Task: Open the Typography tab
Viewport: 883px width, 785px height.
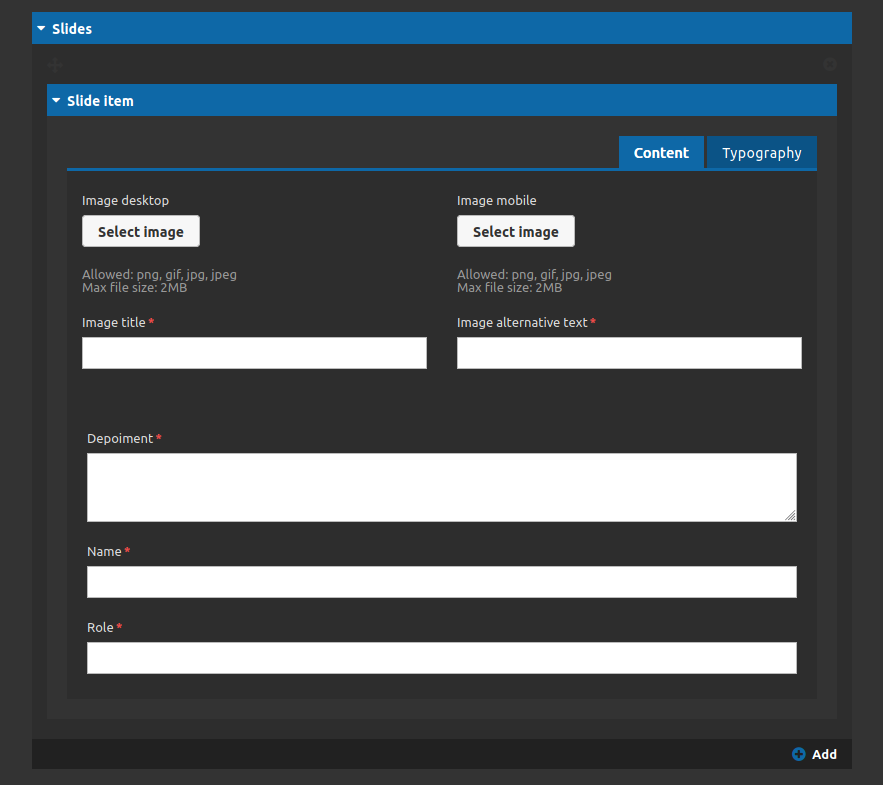Action: point(761,153)
